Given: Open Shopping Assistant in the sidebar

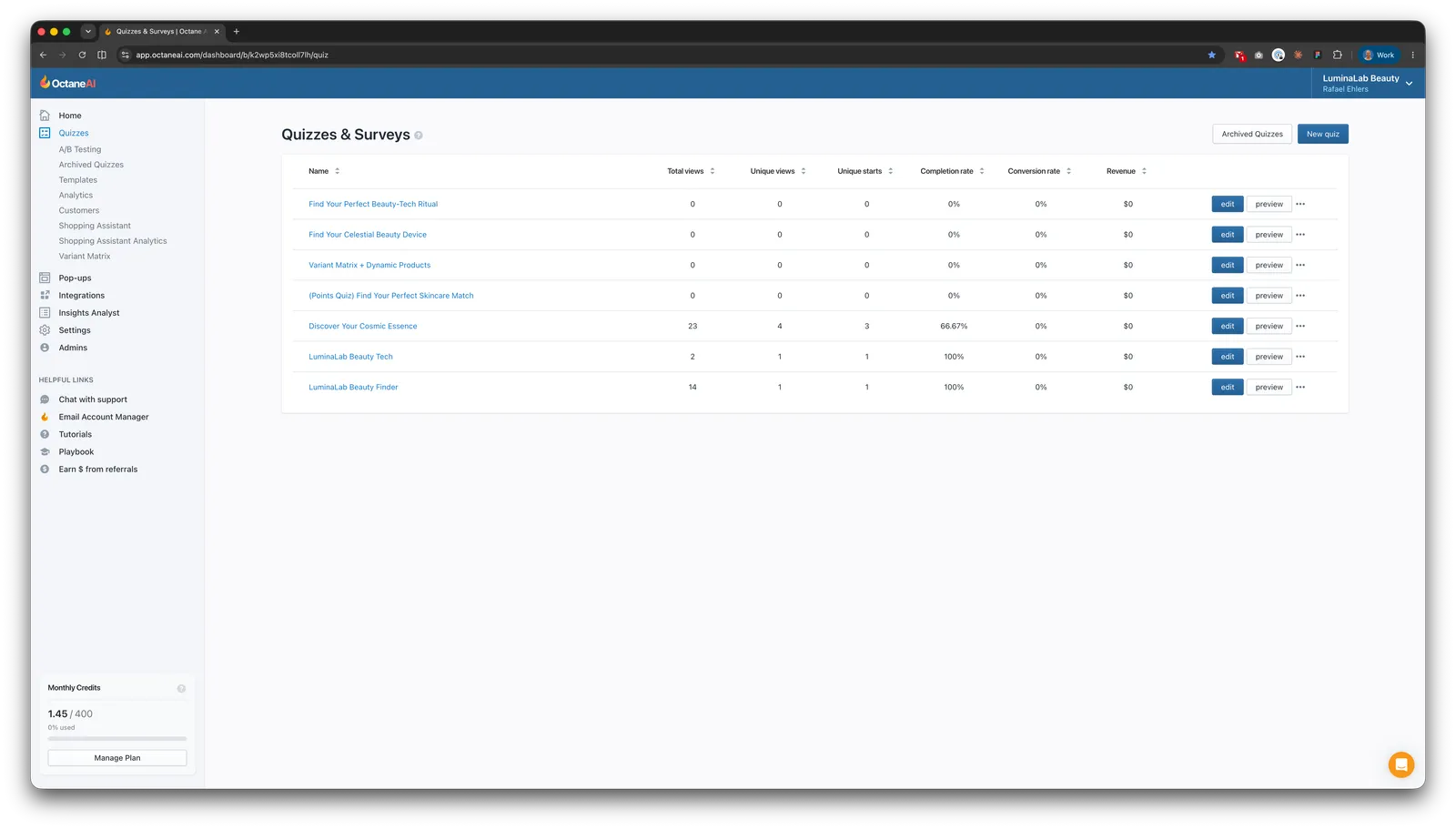Looking at the screenshot, I should point(95,226).
